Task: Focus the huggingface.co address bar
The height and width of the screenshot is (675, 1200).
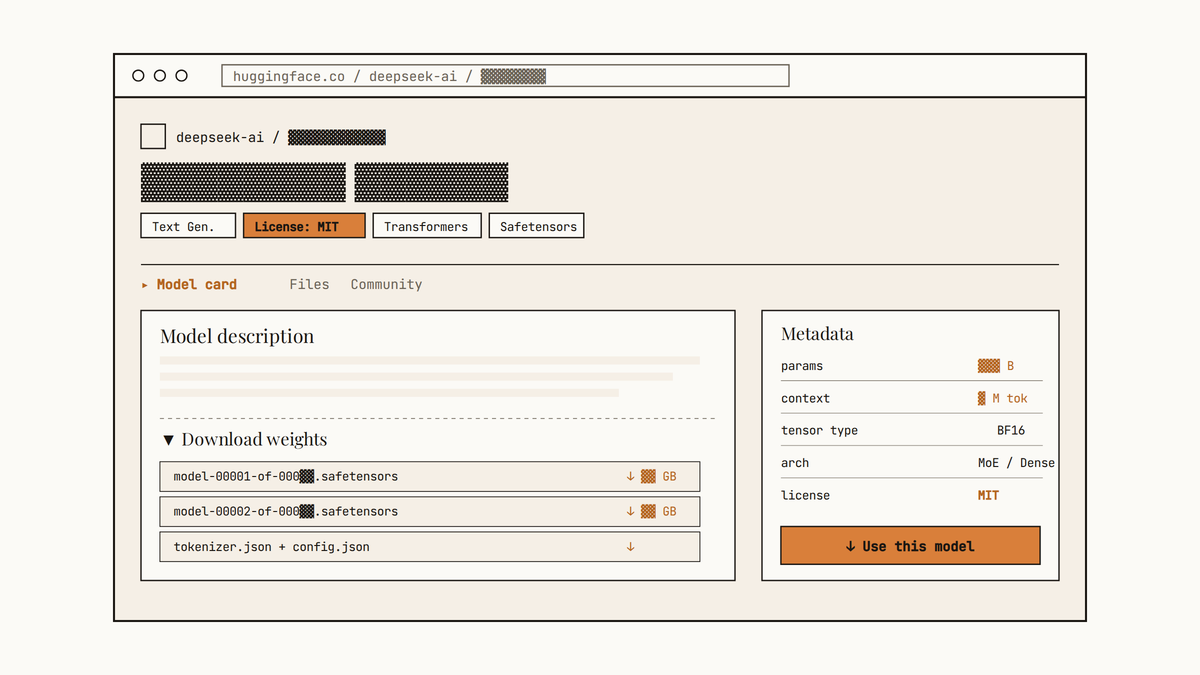Action: (505, 76)
